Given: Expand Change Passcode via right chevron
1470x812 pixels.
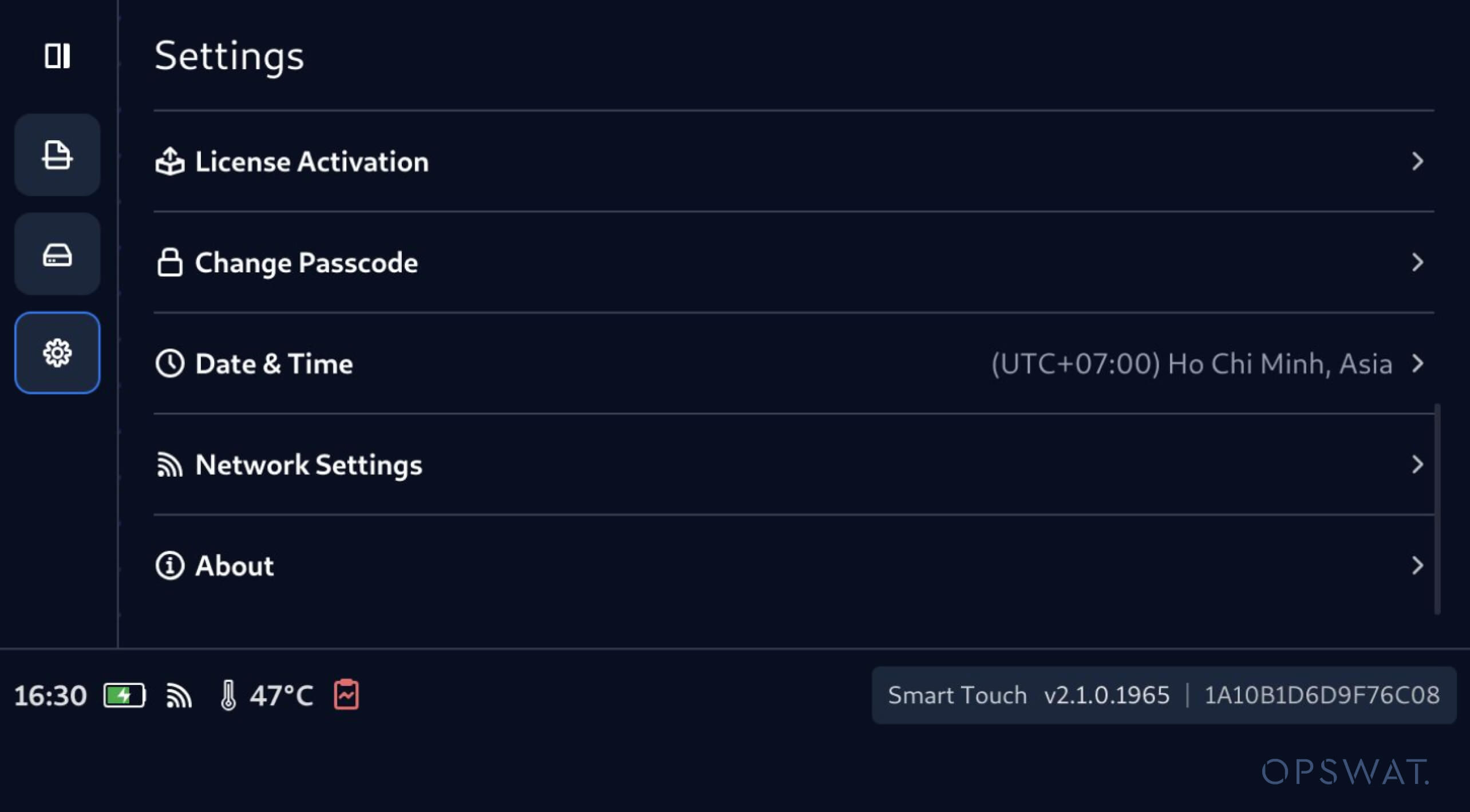Looking at the screenshot, I should 1417,262.
